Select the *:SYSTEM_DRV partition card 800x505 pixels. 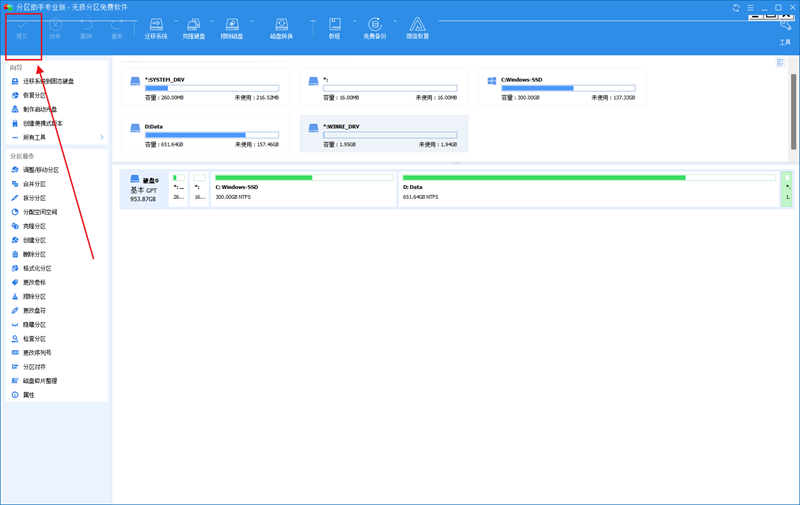pos(206,87)
